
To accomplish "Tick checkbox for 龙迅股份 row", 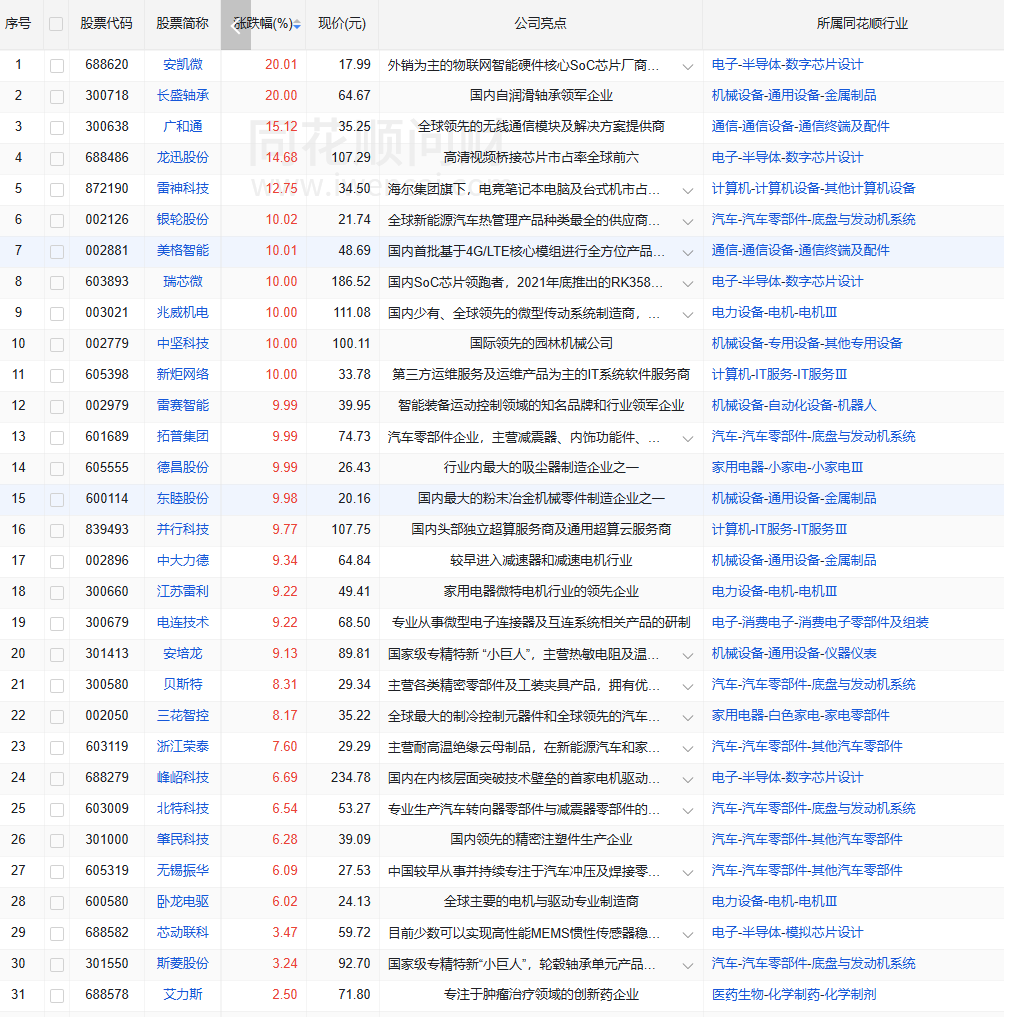I will pos(57,159).
